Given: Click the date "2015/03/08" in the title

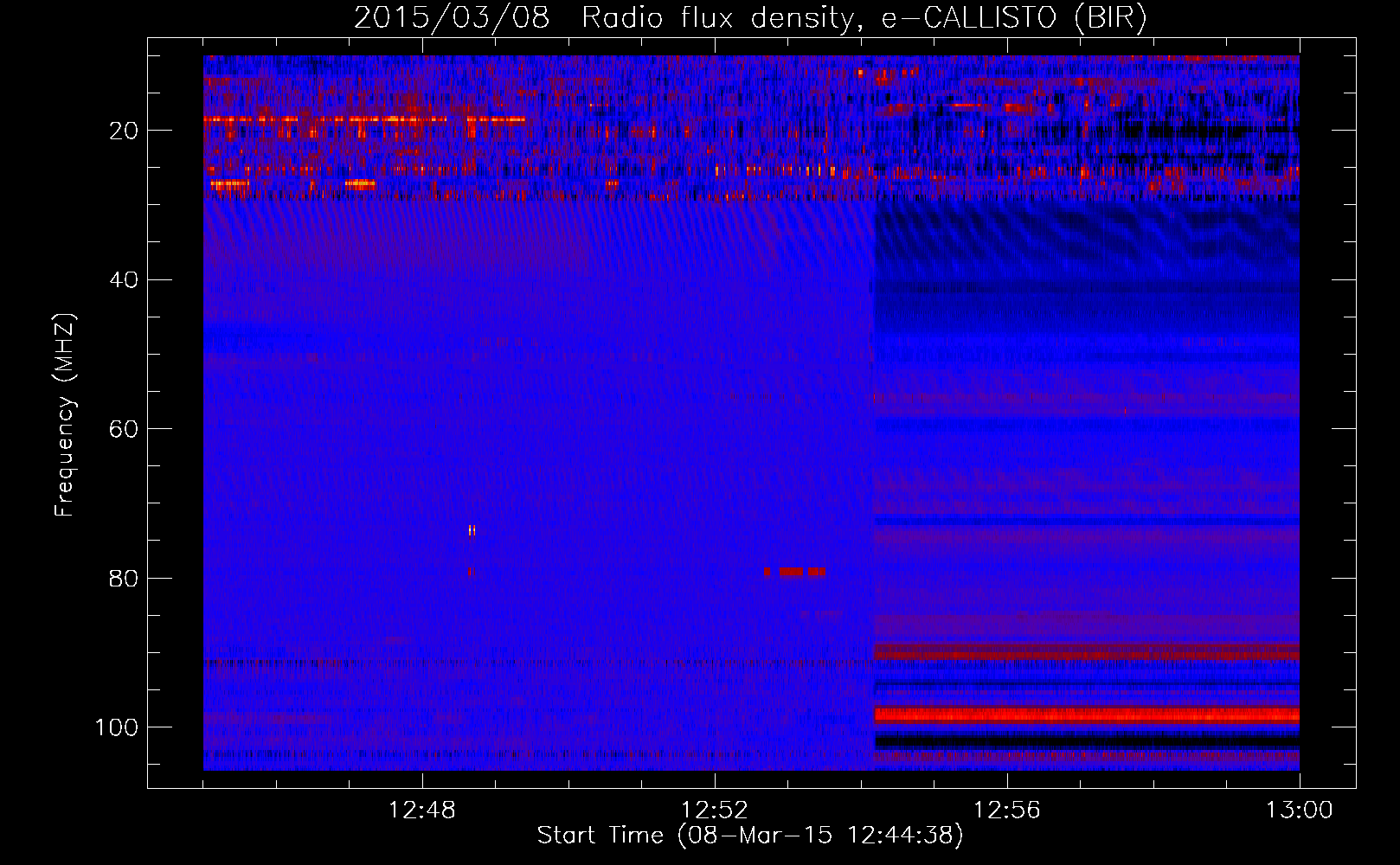Looking at the screenshot, I should point(452,18).
